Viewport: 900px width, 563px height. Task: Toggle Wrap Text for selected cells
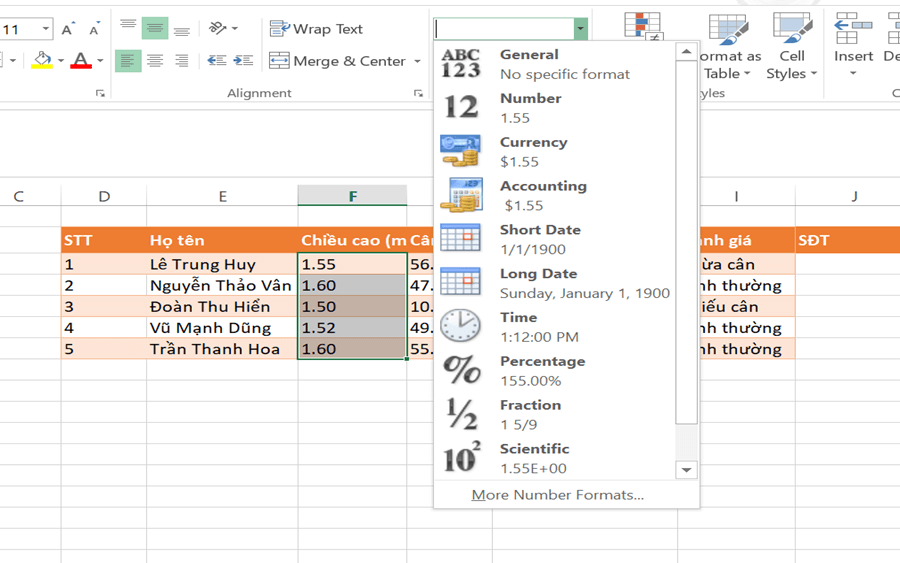pyautogui.click(x=316, y=29)
